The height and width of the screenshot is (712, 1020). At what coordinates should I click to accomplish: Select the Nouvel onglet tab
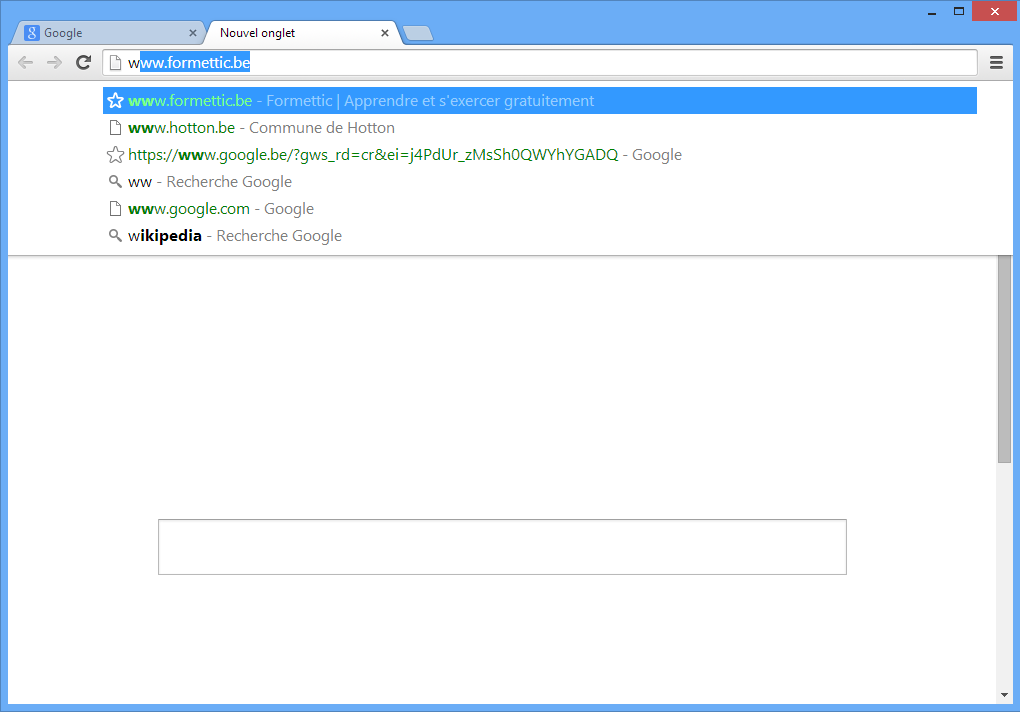point(302,33)
